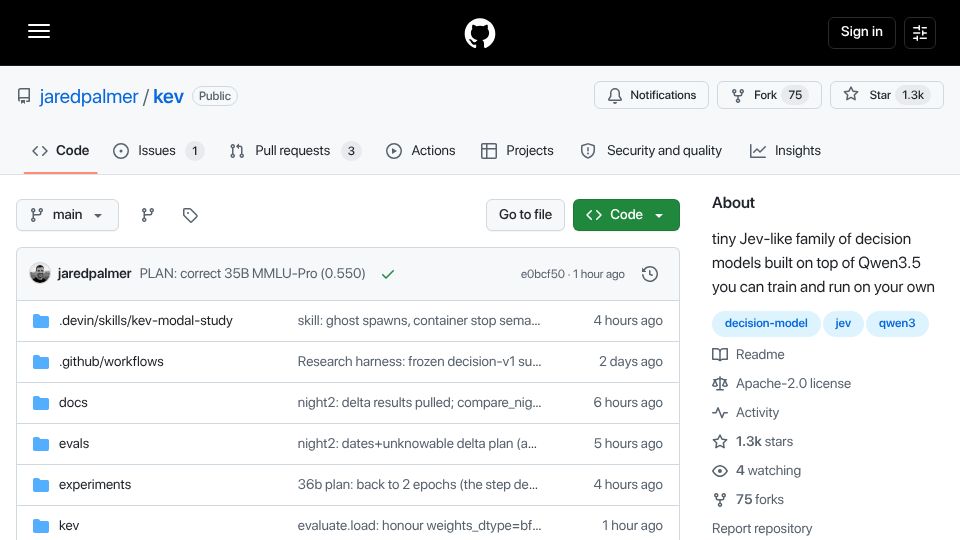The image size is (960, 540).
Task: Go to the GitHub homepage logo
Action: tap(479, 33)
